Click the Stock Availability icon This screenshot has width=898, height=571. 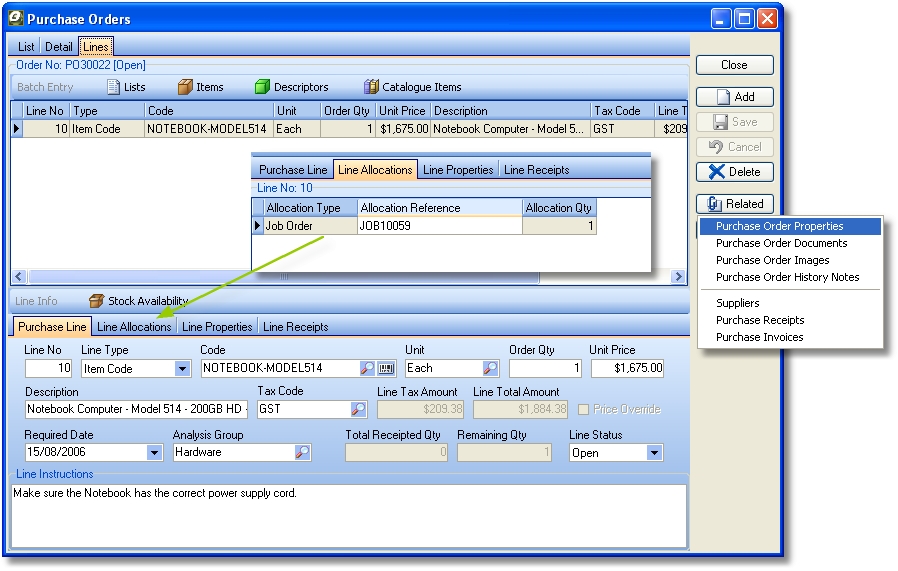tap(96, 301)
